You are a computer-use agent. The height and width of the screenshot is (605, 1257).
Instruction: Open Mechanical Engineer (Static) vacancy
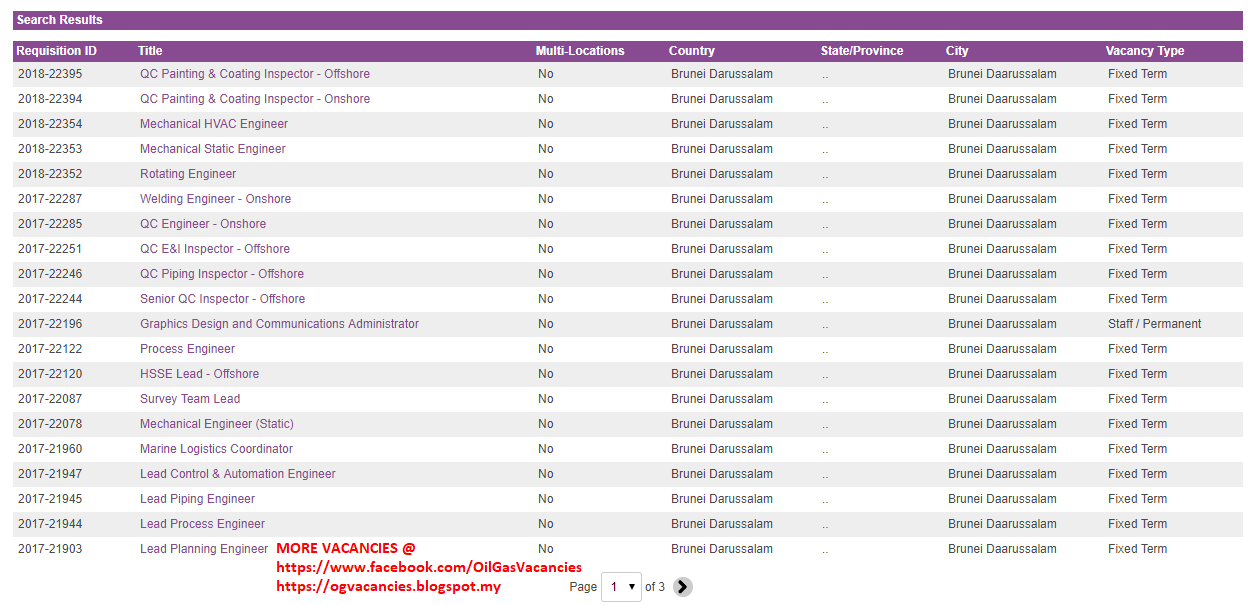(x=217, y=424)
